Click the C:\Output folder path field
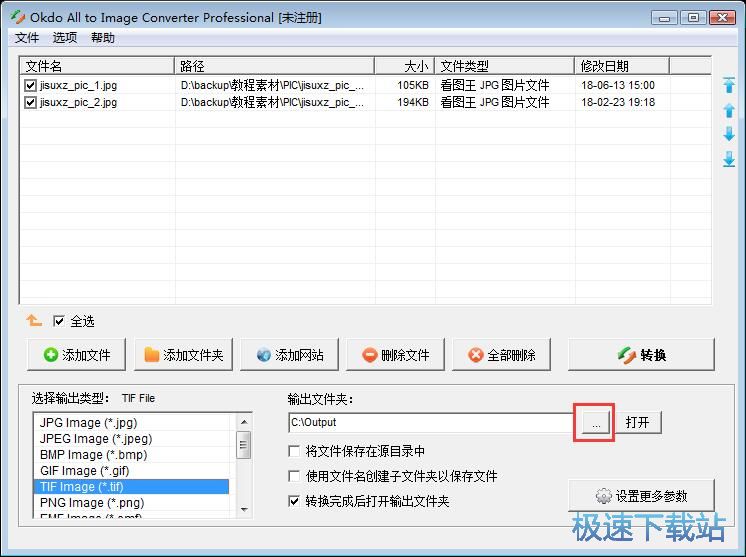 [x=431, y=422]
